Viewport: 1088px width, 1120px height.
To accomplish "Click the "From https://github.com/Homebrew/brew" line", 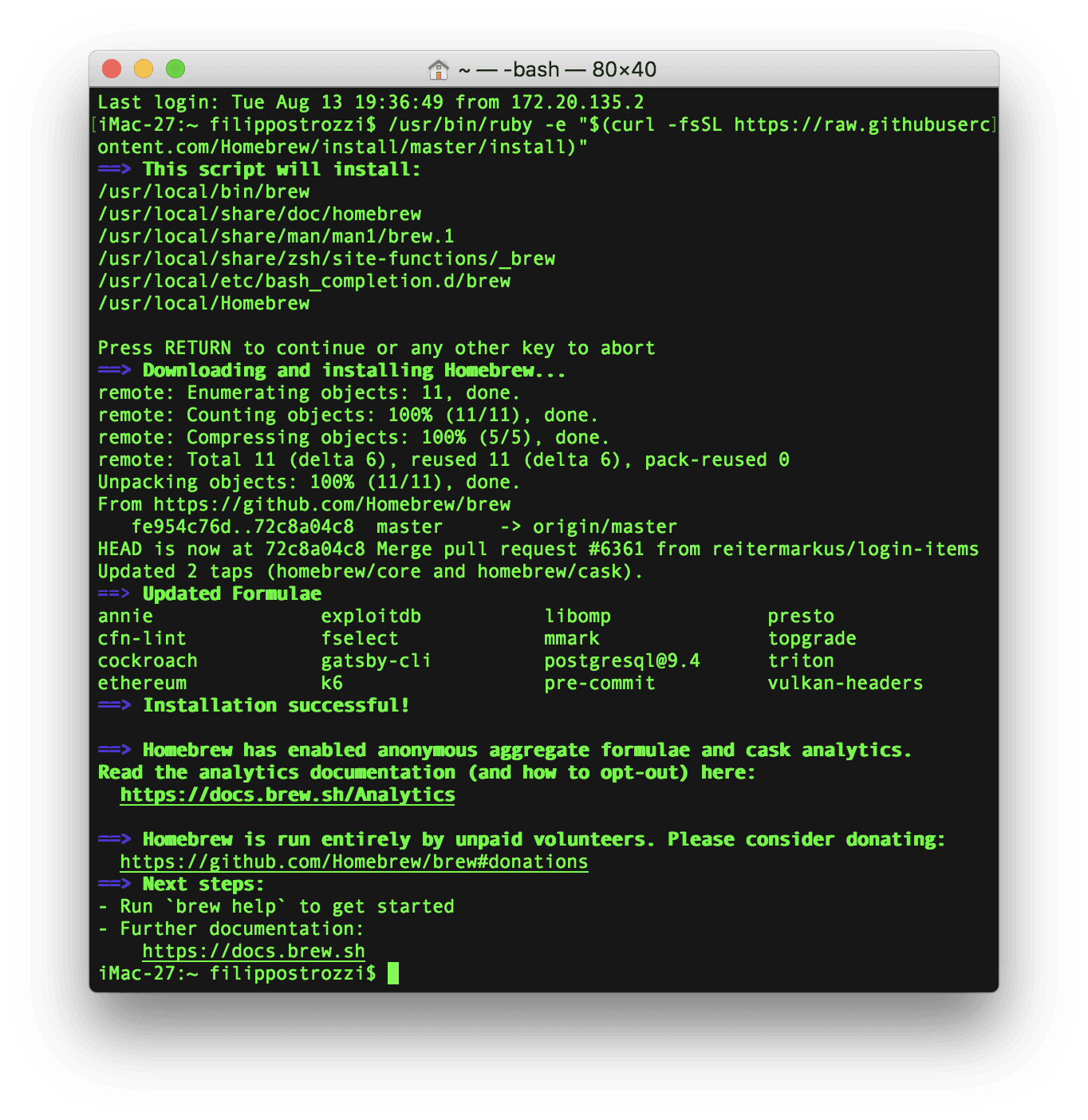I will tap(304, 505).
